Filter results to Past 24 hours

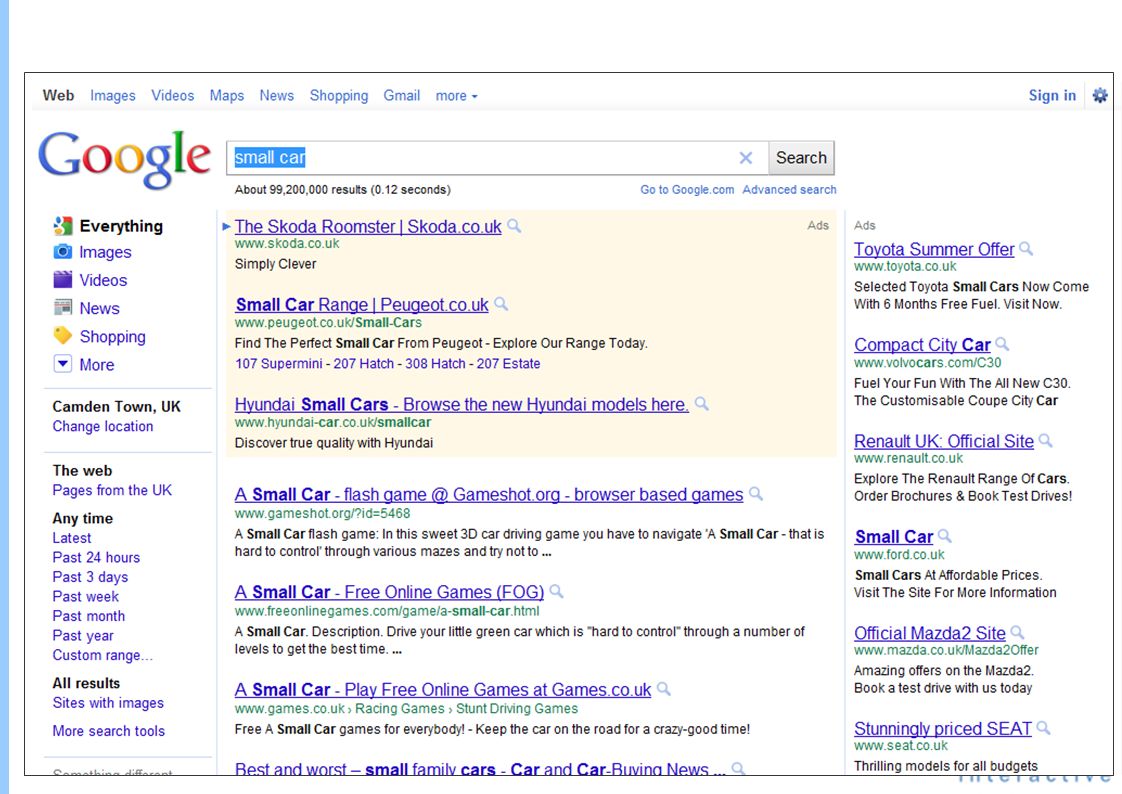96,557
